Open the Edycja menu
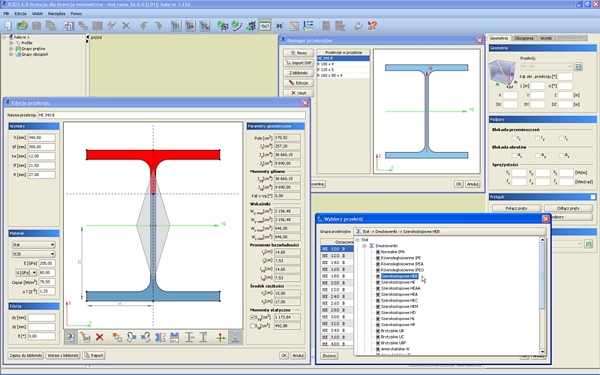Viewport: 600px width, 375px height. point(20,13)
